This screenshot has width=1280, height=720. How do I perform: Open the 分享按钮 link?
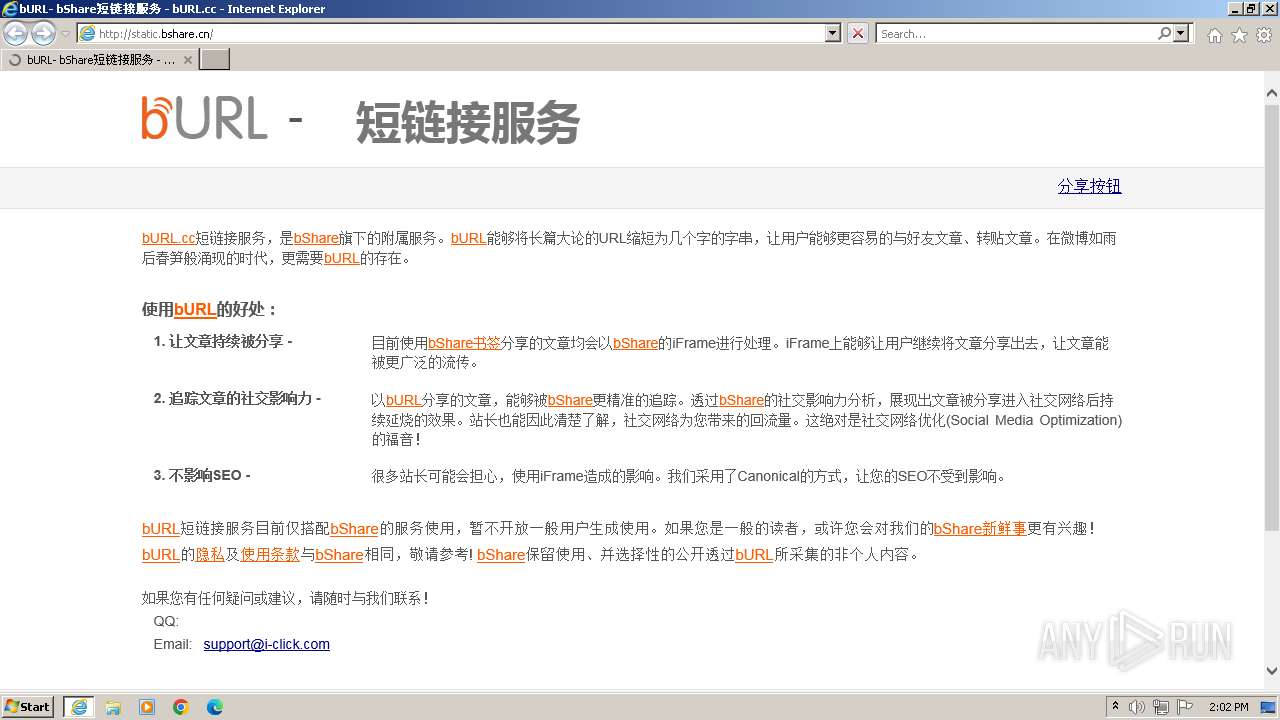1089,186
